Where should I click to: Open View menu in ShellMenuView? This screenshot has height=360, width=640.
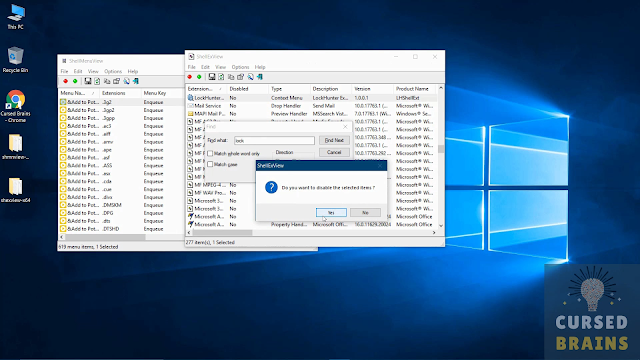point(93,71)
